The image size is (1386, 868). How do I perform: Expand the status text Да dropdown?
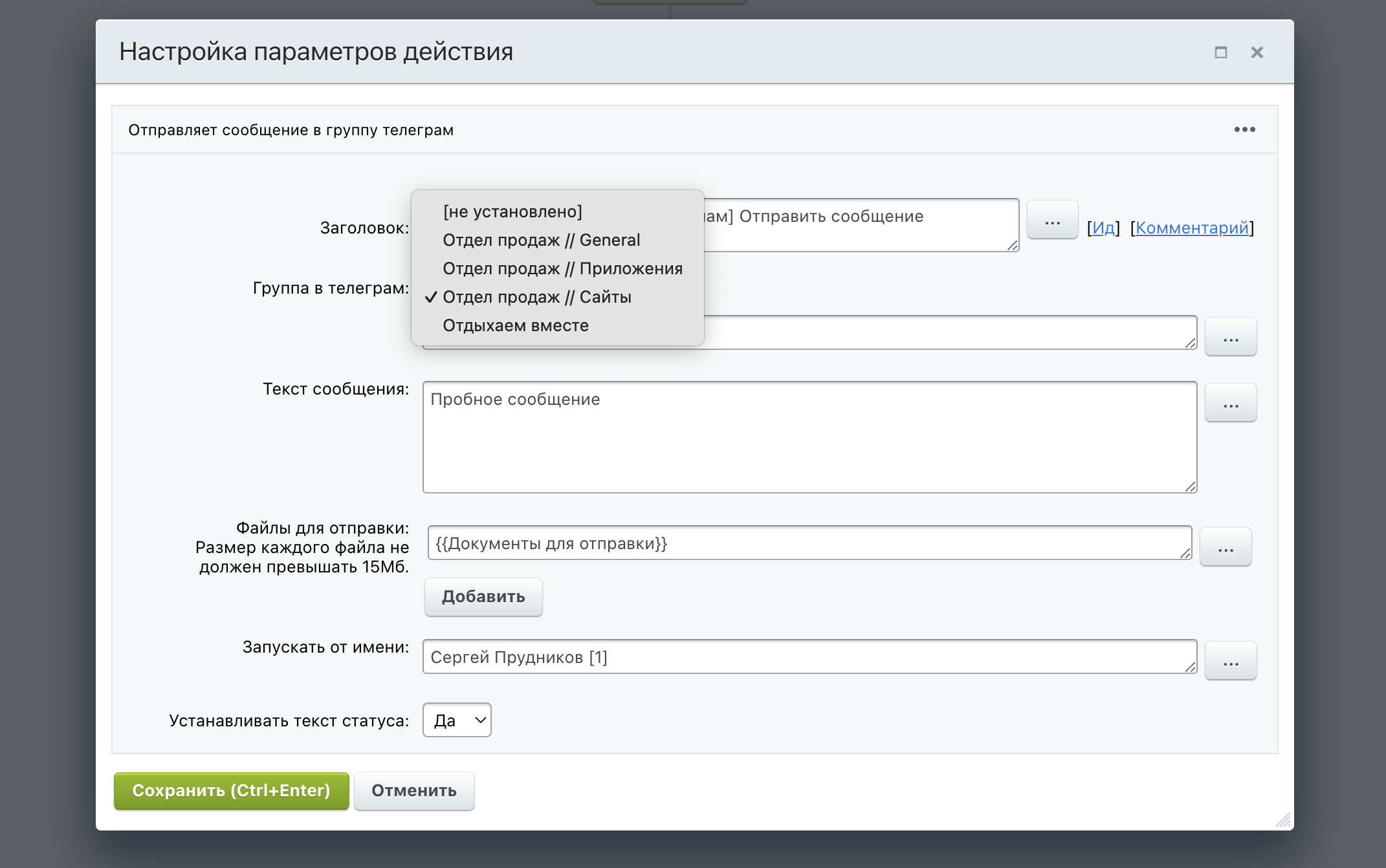pyautogui.click(x=457, y=720)
